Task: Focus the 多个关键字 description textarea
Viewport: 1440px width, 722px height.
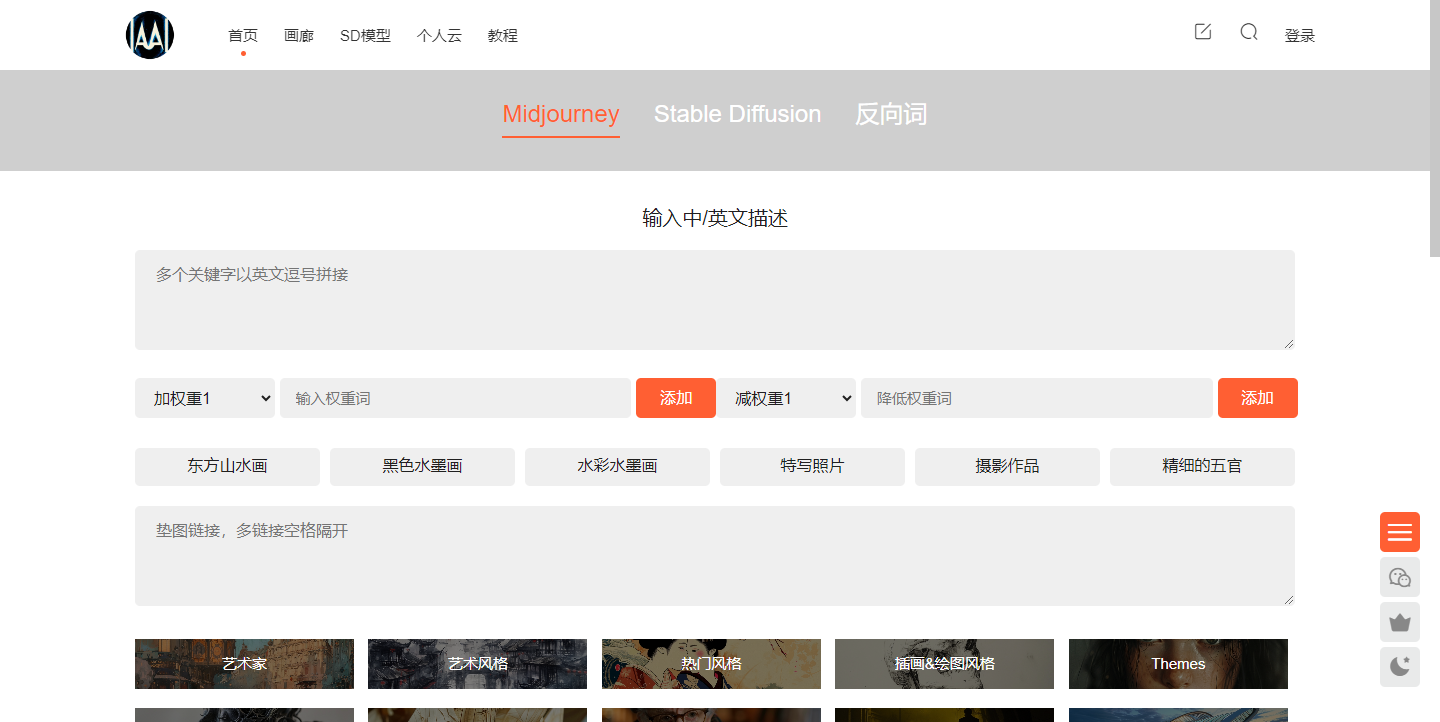Action: point(715,300)
